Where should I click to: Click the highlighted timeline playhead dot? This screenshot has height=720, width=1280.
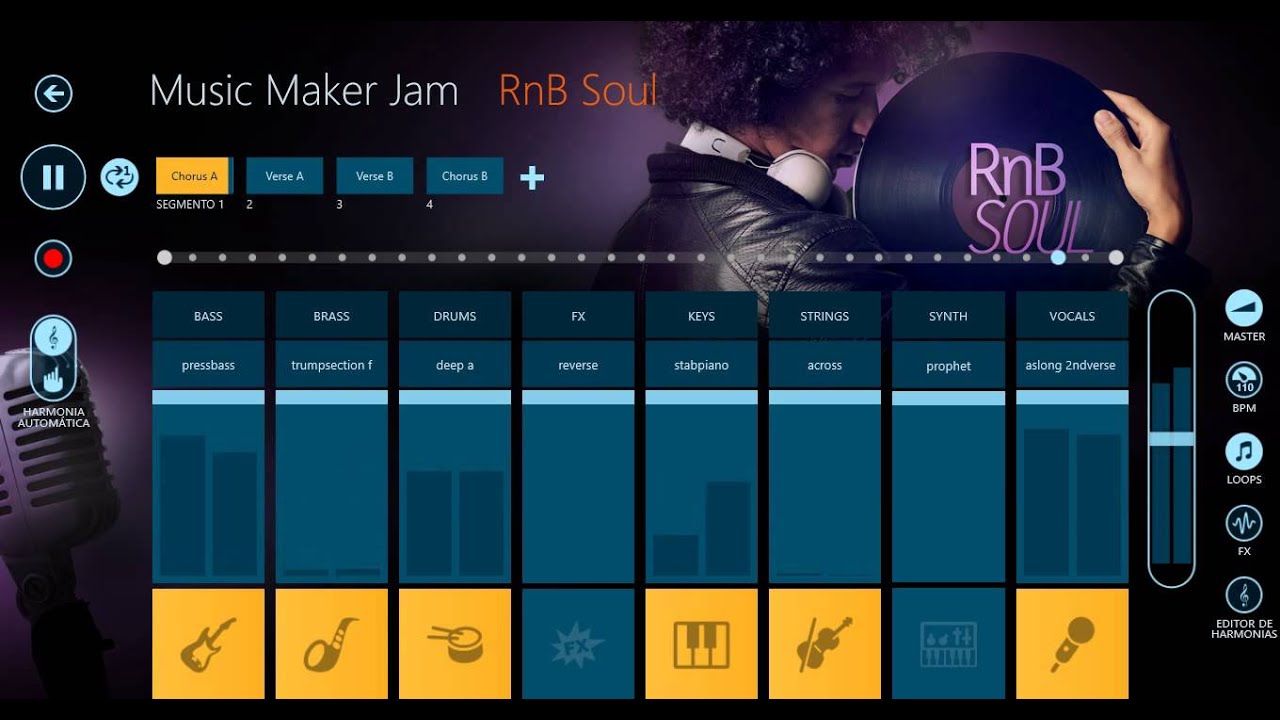click(x=1058, y=257)
